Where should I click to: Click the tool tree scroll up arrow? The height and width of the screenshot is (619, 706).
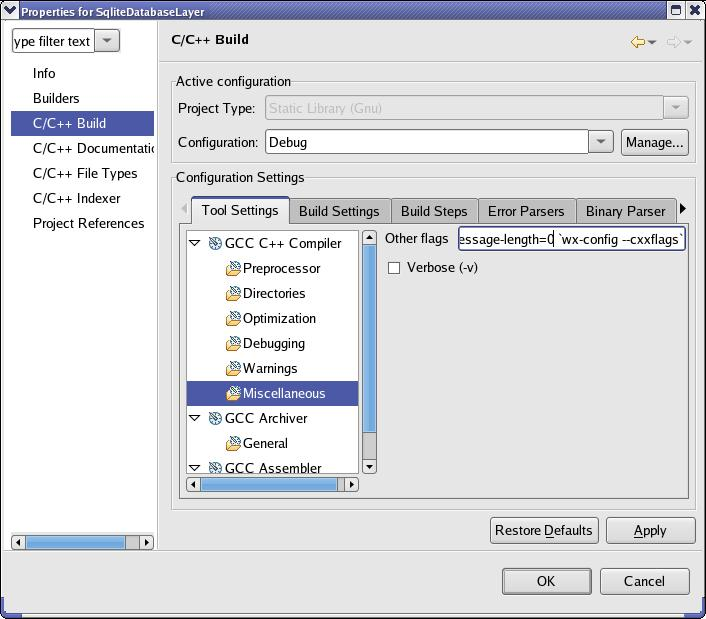click(x=369, y=237)
